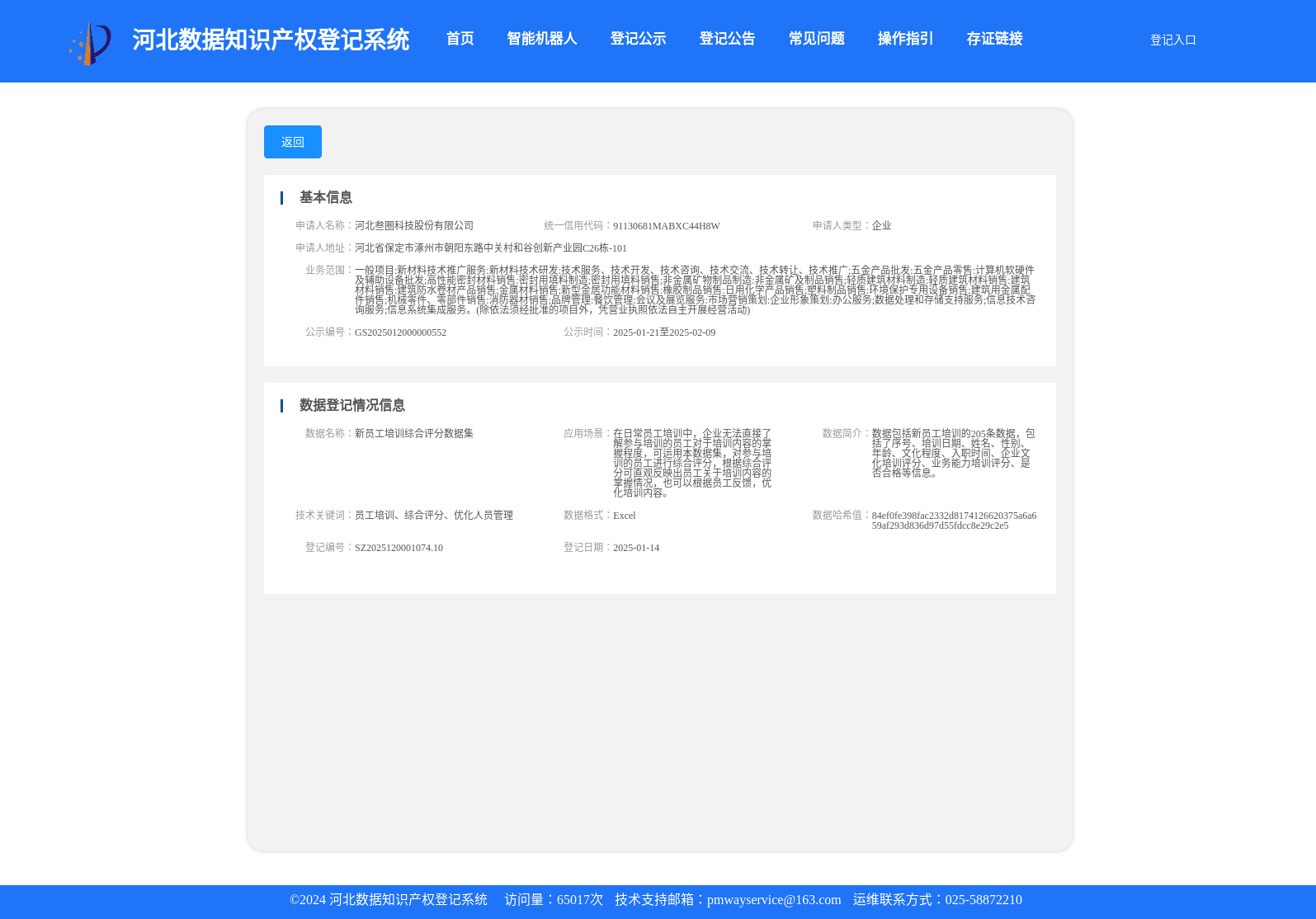Viewport: 1316px width, 919px height.
Task: Select keywords 员工培训、综合评分、优化人员管理
Action: [x=434, y=516]
